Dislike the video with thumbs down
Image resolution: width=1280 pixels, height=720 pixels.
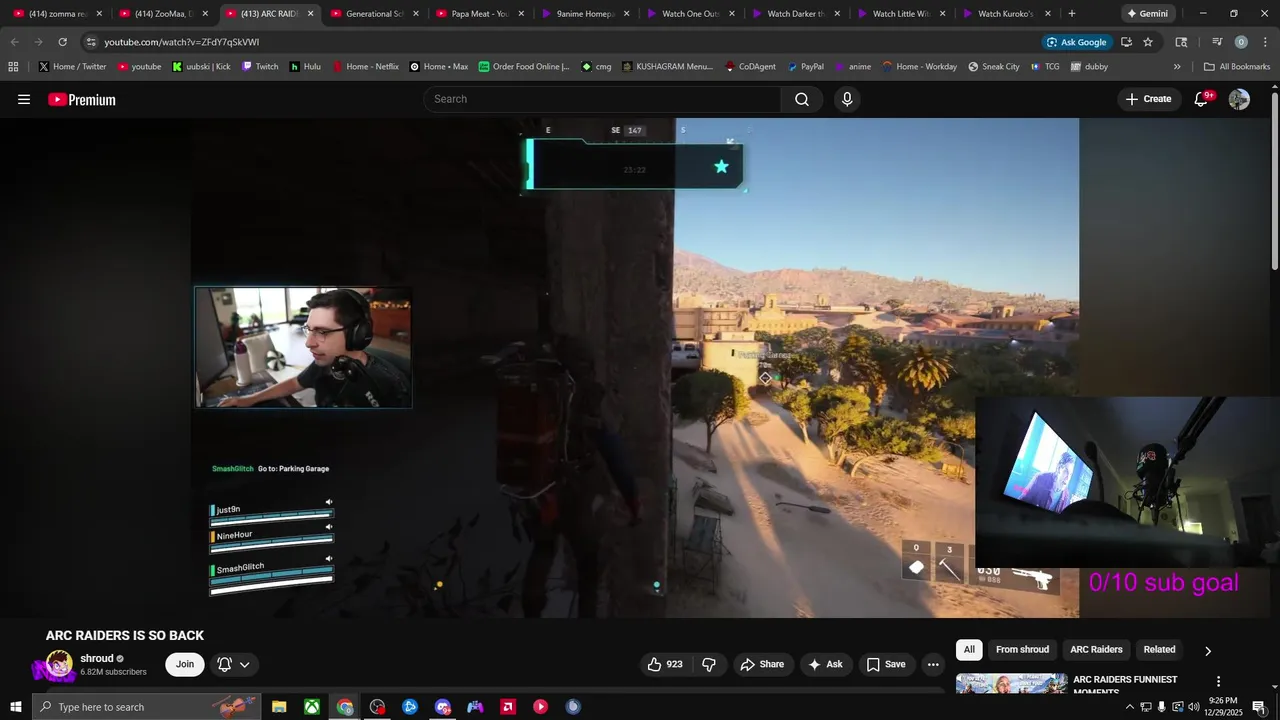coord(709,664)
